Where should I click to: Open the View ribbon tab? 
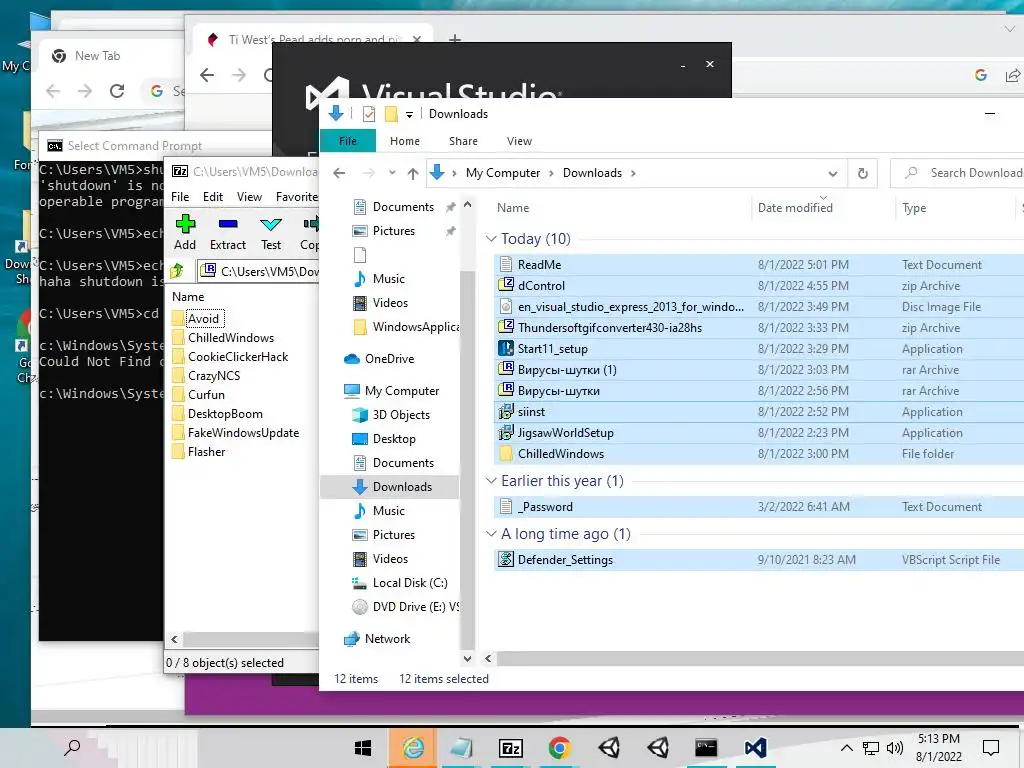point(519,141)
